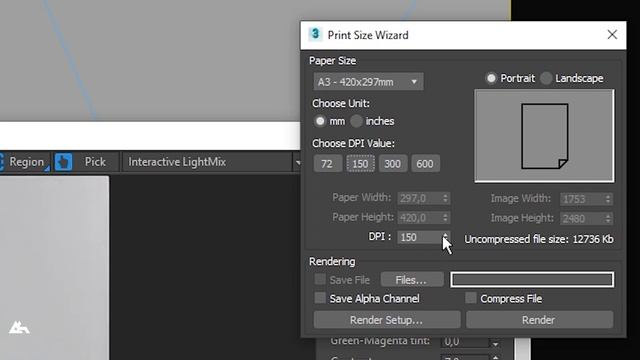640x360 pixels.
Task: Set DPI preset to 600
Action: tap(425, 164)
